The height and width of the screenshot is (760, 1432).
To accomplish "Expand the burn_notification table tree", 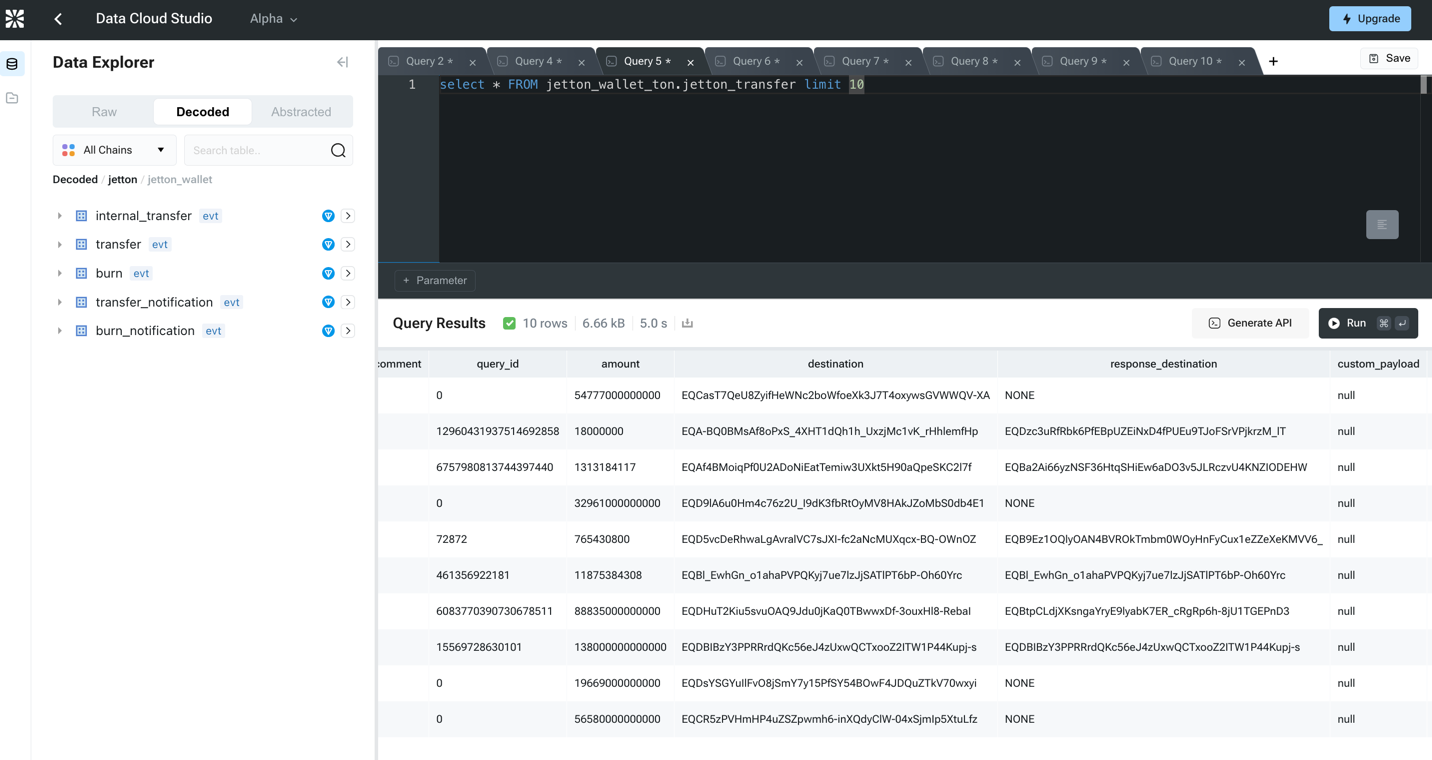I will pyautogui.click(x=60, y=331).
